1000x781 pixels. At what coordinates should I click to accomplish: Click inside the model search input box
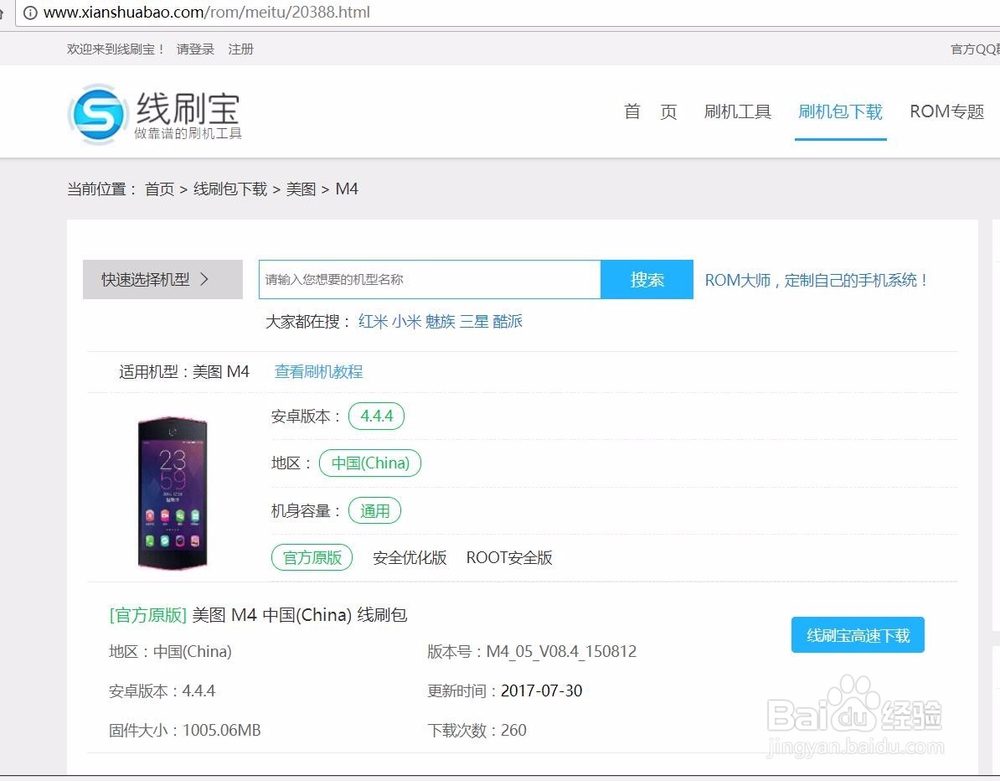(x=430, y=279)
